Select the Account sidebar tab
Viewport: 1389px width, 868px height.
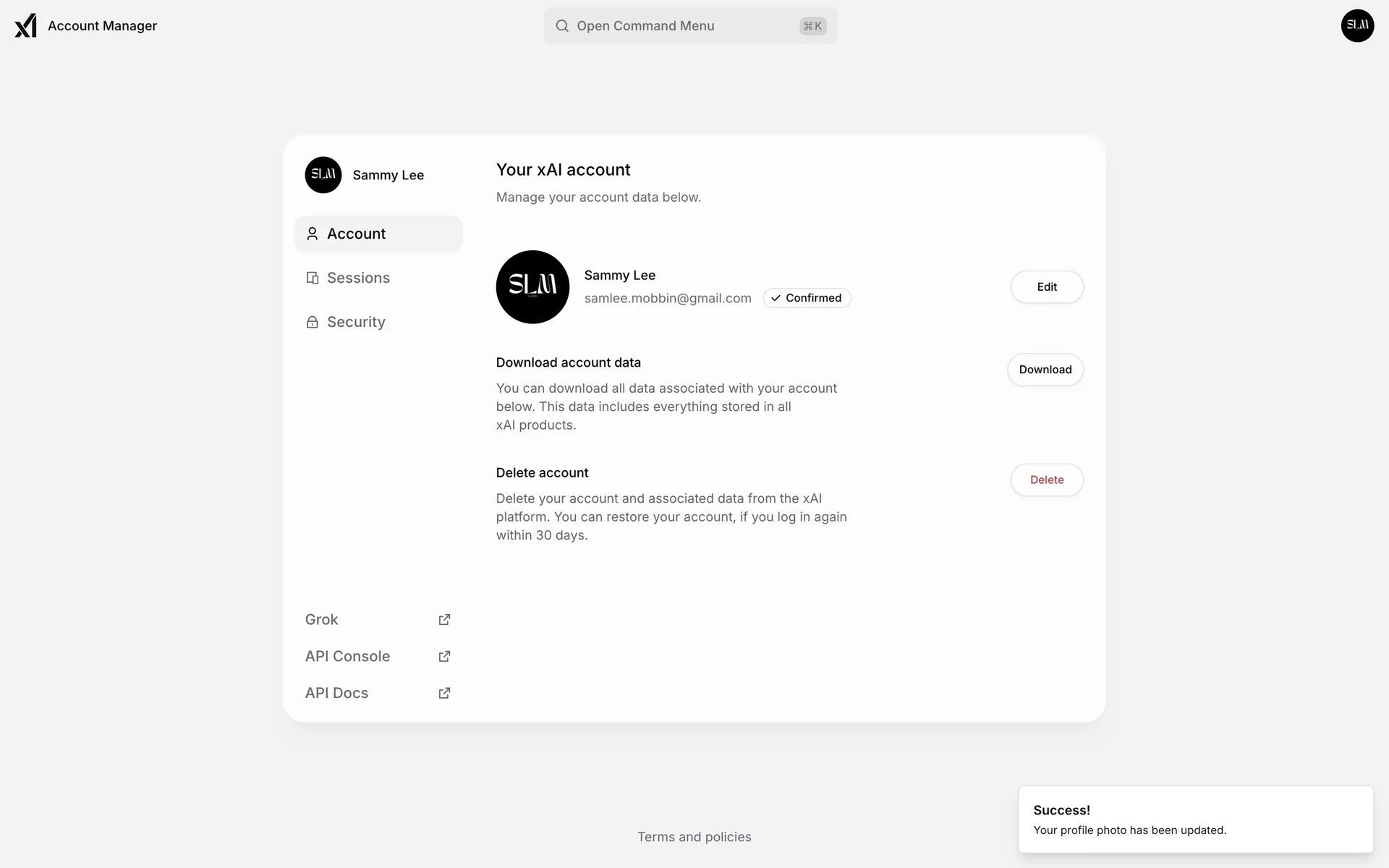click(378, 234)
